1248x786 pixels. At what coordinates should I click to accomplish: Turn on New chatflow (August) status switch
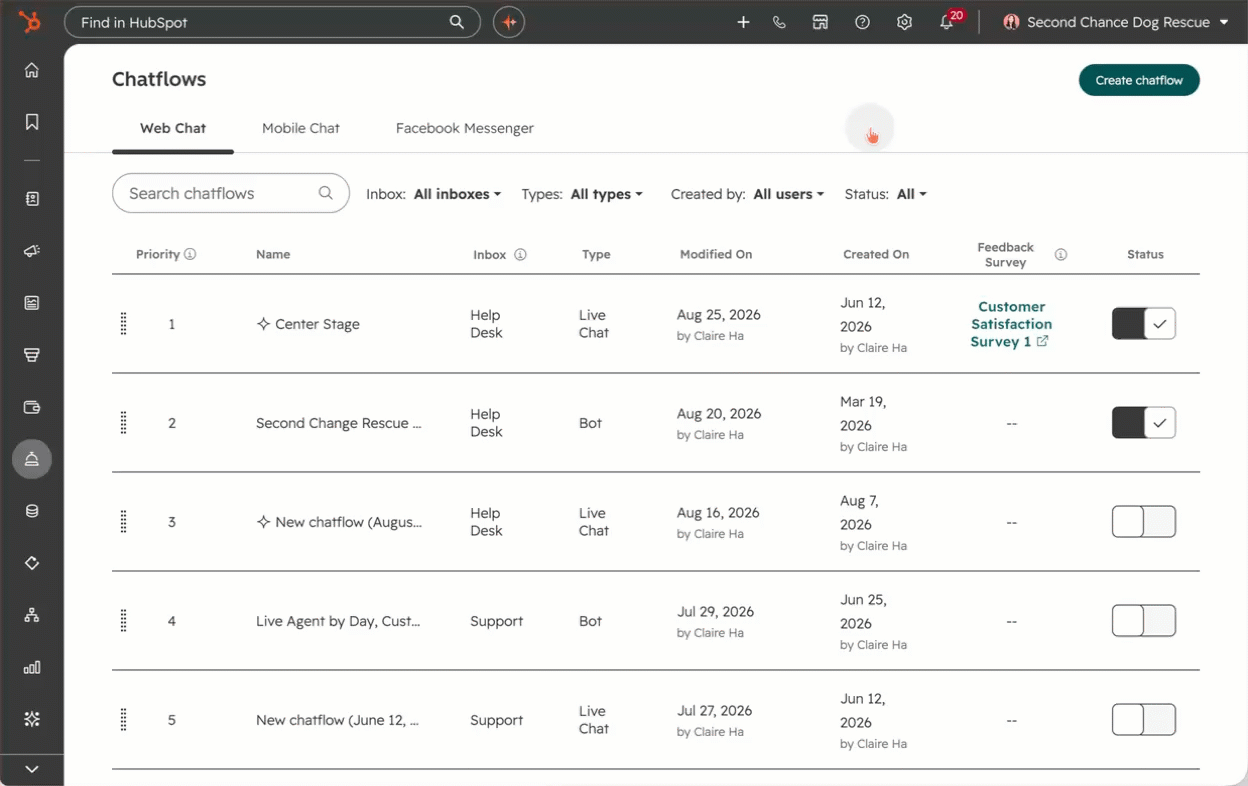(1144, 522)
